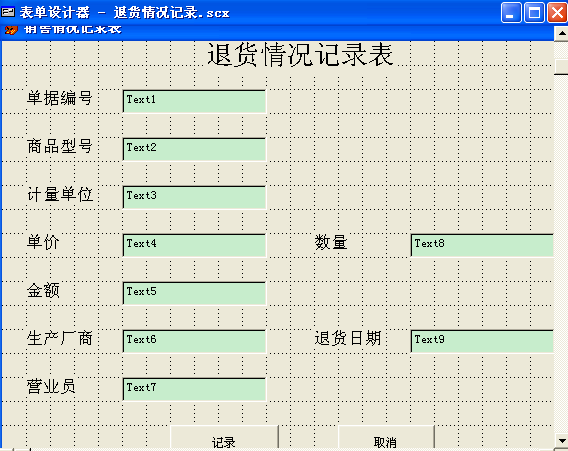
Task: Select the 计量单位 label
Action: pos(60,194)
